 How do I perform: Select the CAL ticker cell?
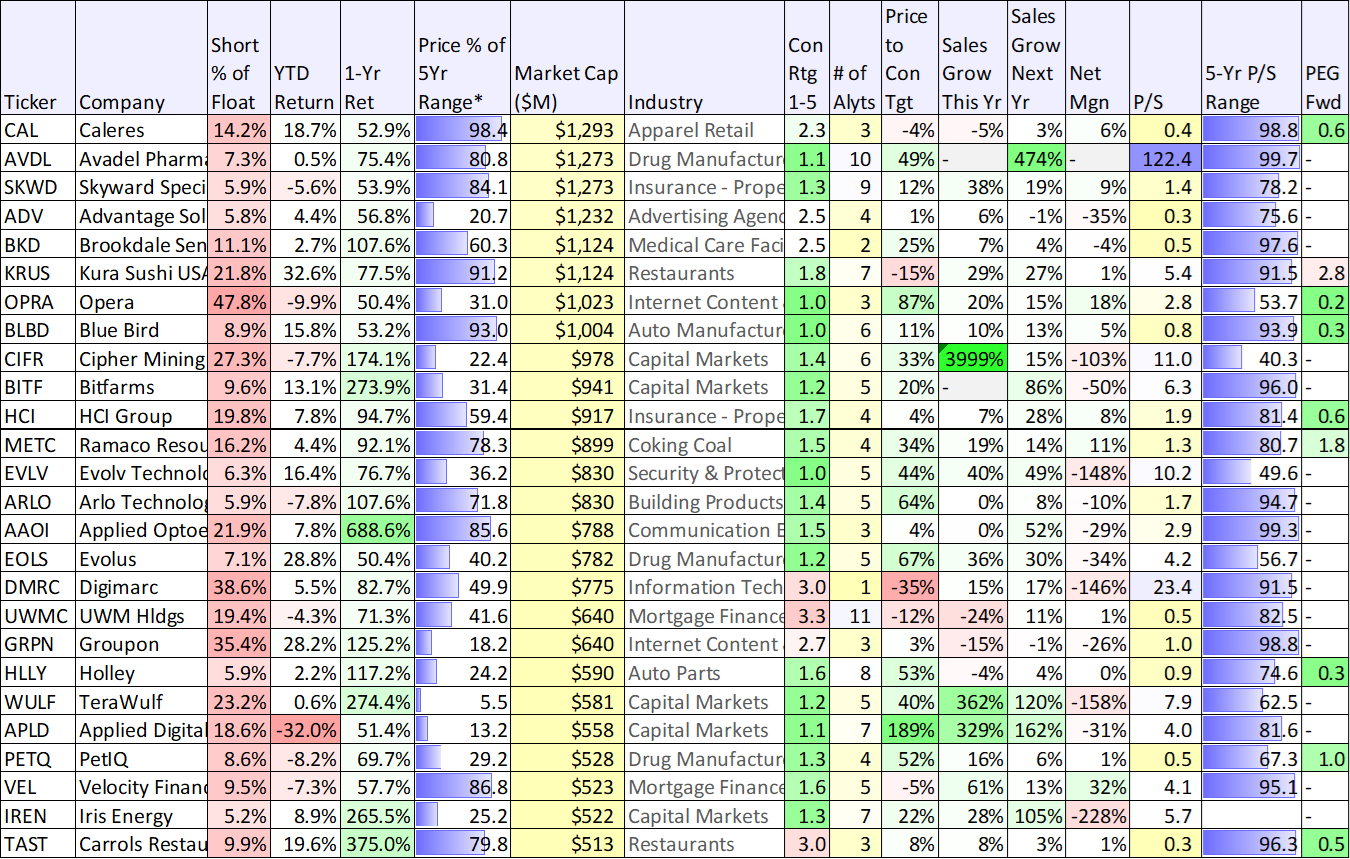39,130
